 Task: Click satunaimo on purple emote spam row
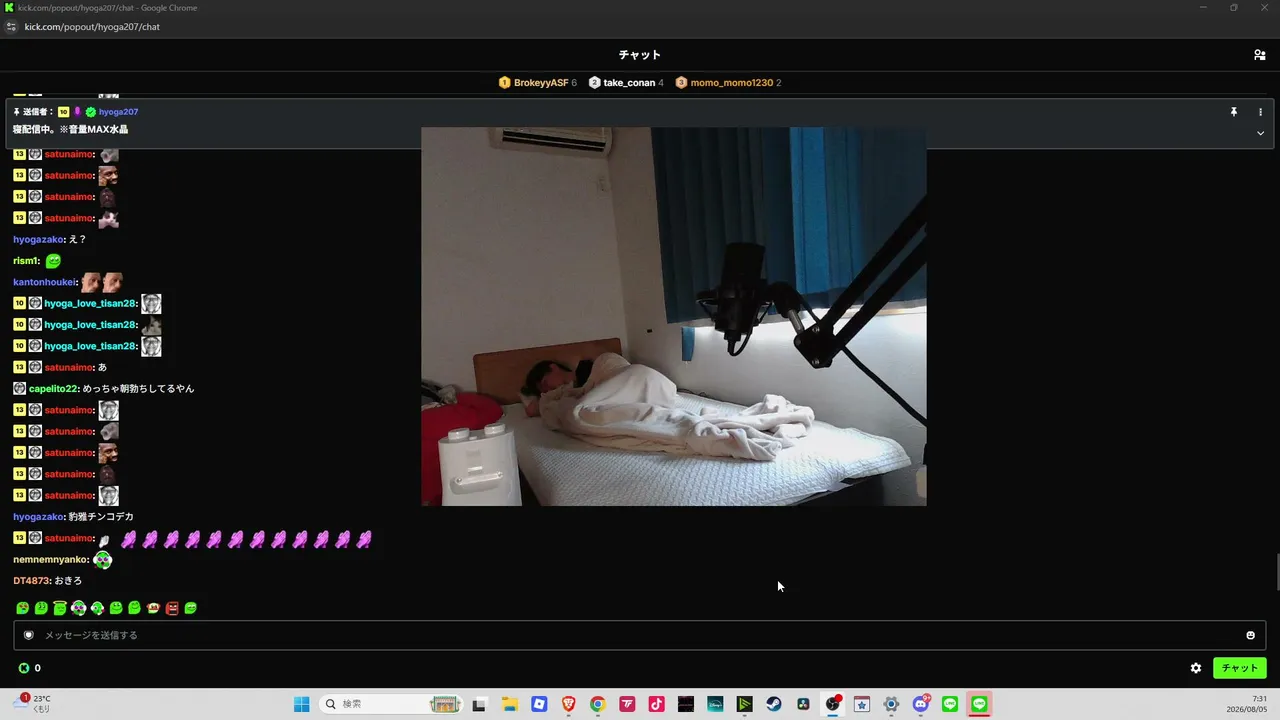point(70,538)
